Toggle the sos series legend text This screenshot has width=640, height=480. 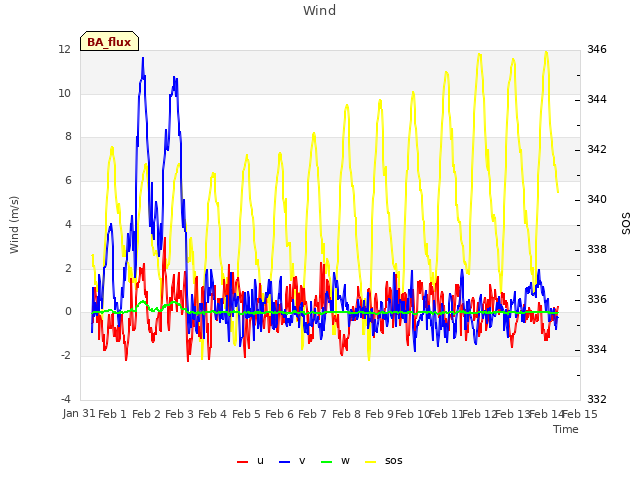(393, 461)
